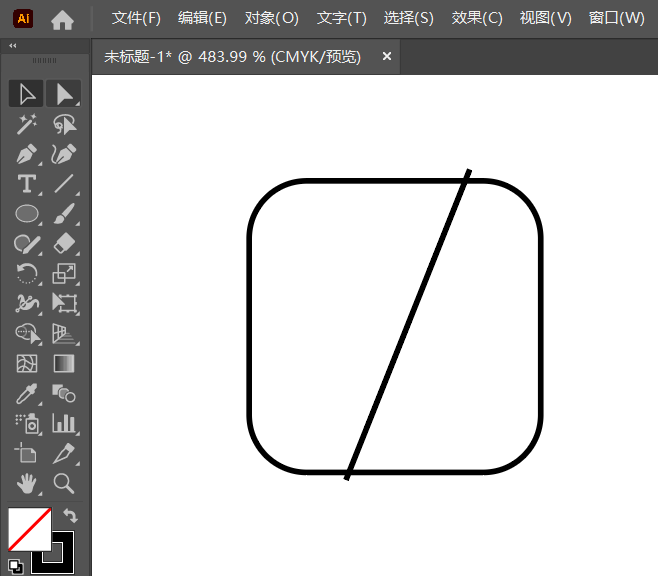Pick the Gradient tool
The width and height of the screenshot is (658, 576).
64,363
